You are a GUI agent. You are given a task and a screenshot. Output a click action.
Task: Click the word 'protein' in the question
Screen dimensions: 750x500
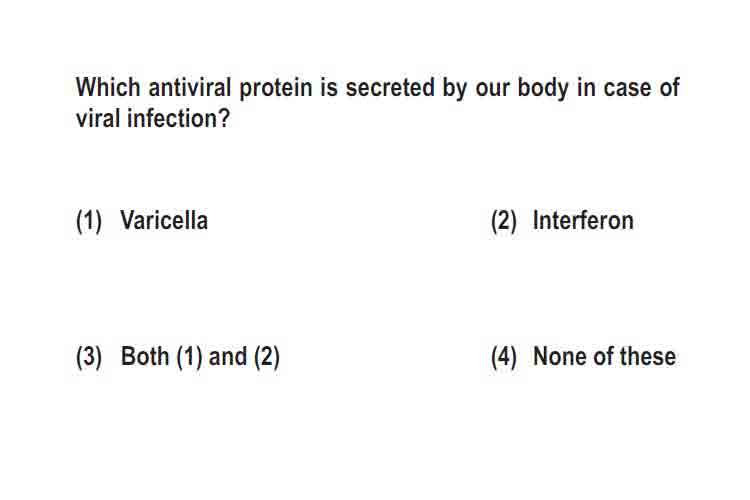click(276, 89)
